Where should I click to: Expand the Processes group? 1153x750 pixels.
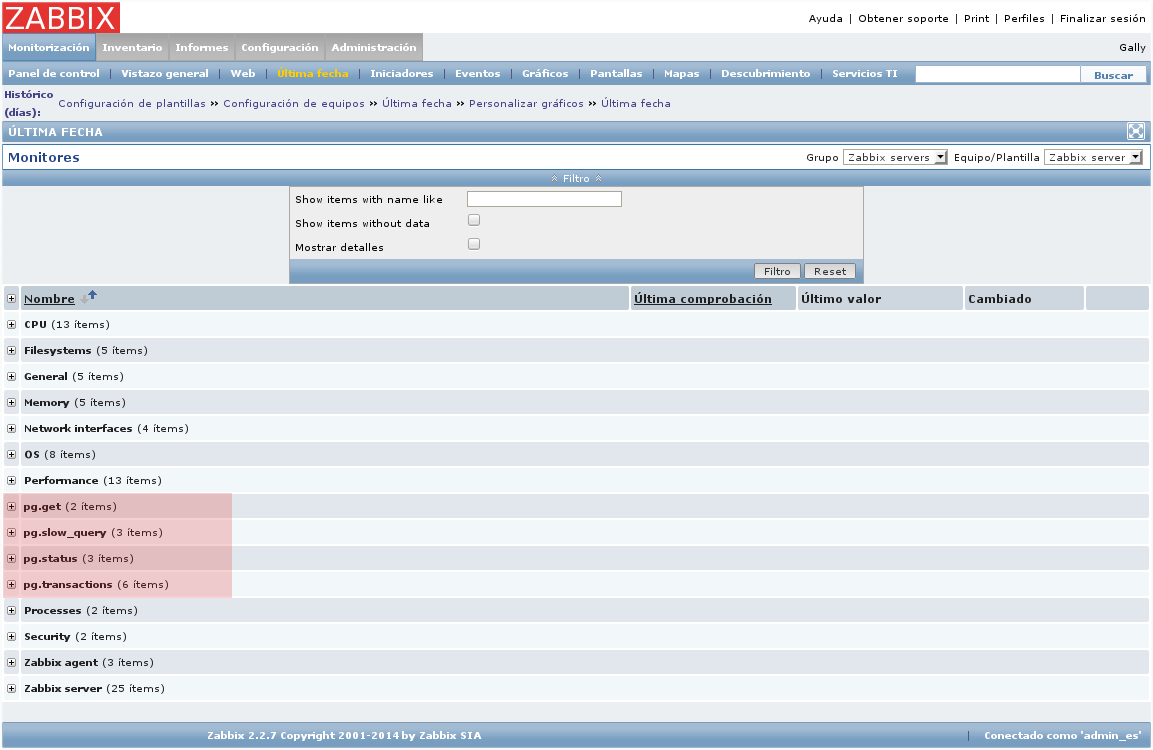[11, 610]
